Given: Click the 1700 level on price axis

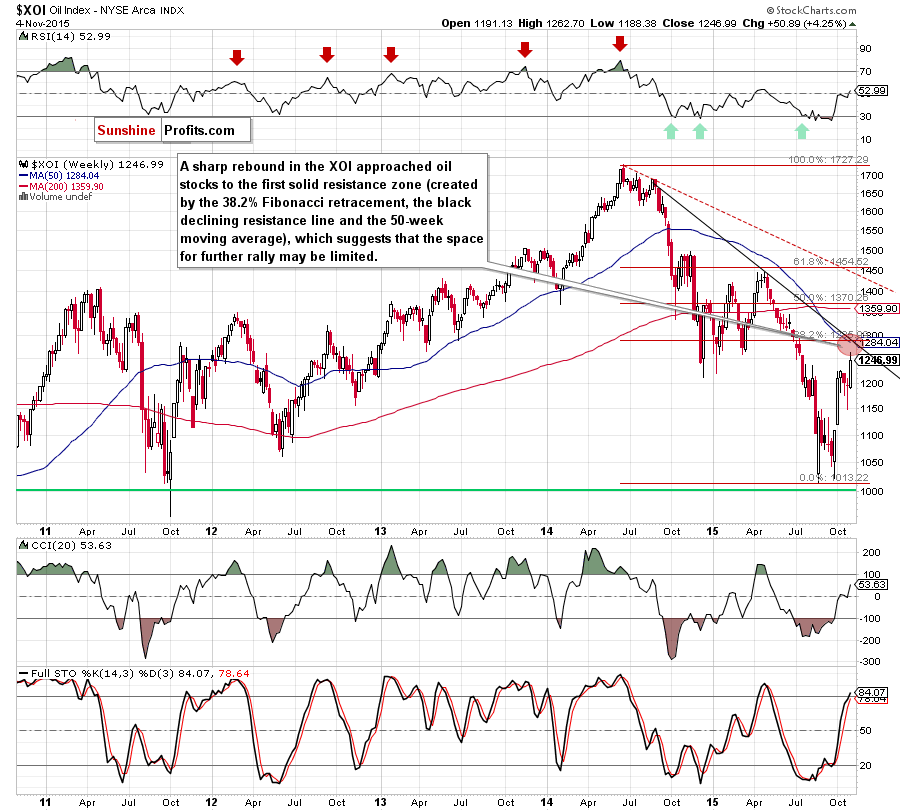Looking at the screenshot, I should pyautogui.click(x=871, y=176).
